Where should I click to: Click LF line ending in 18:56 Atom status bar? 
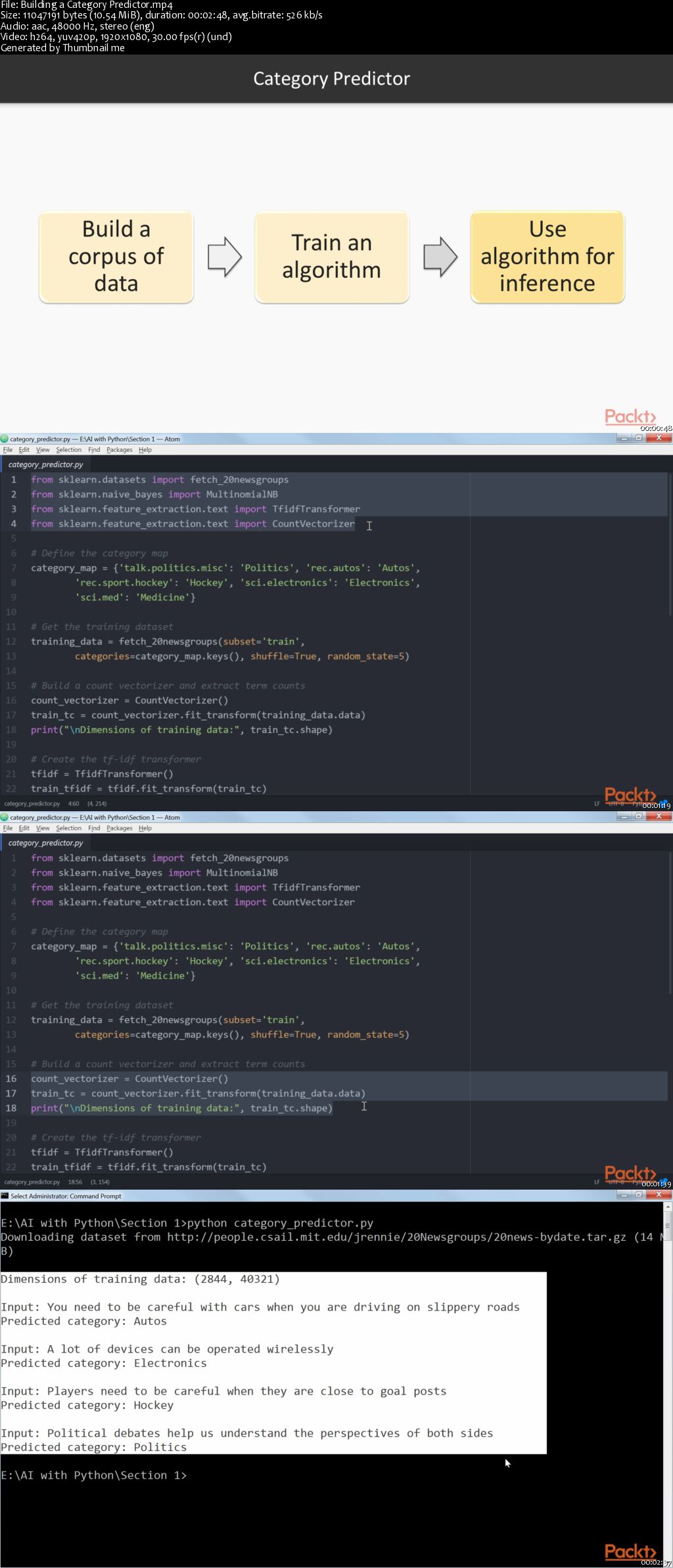pos(597,1182)
